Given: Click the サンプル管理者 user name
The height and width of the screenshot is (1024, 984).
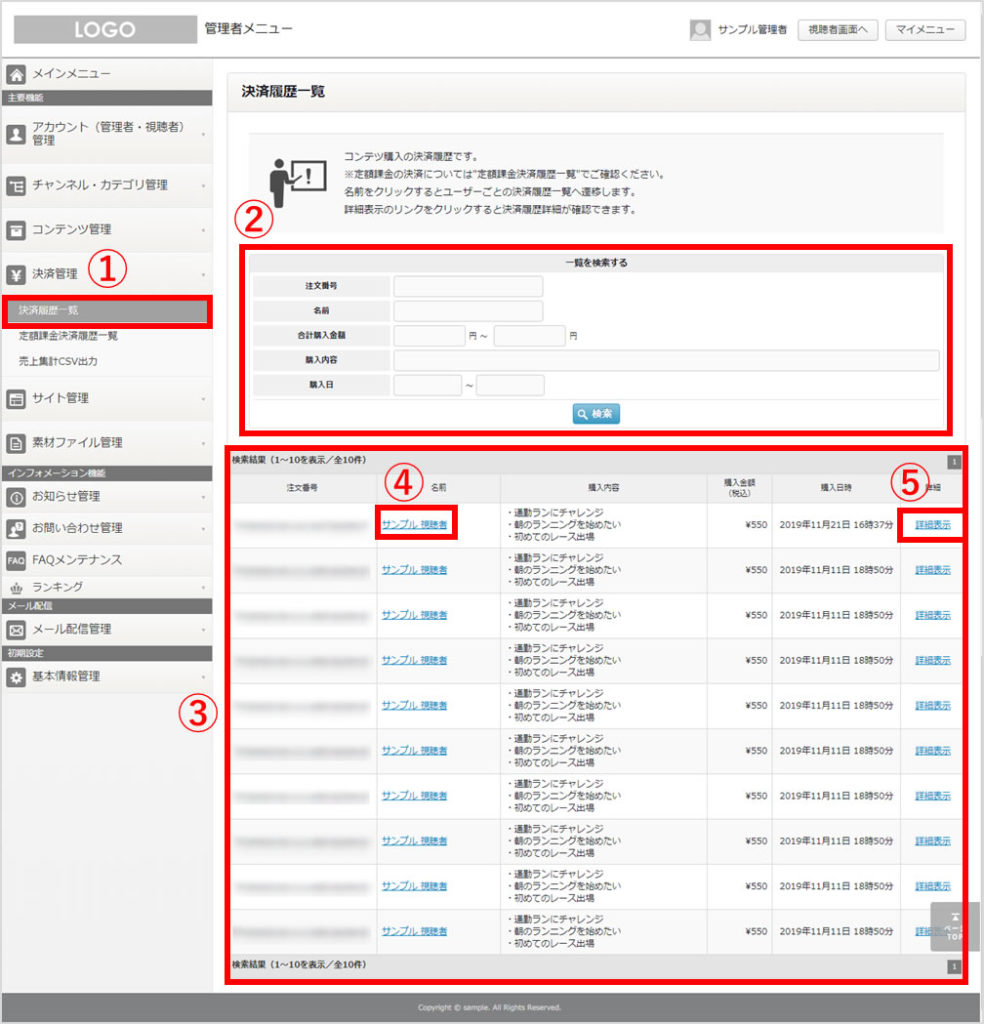Looking at the screenshot, I should coord(752,29).
